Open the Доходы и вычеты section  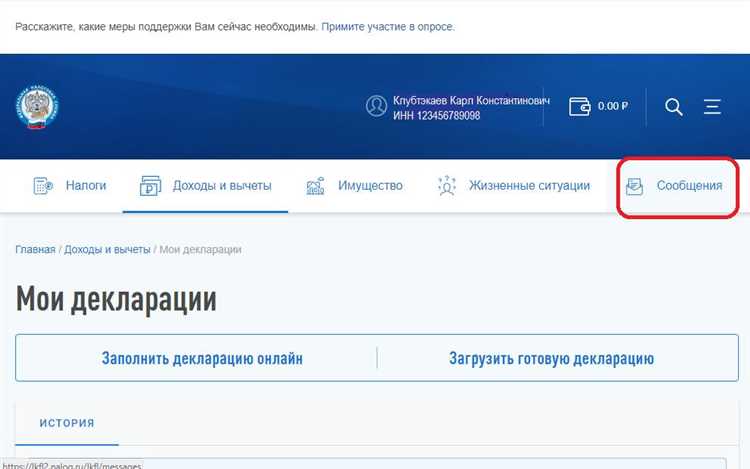pos(222,185)
